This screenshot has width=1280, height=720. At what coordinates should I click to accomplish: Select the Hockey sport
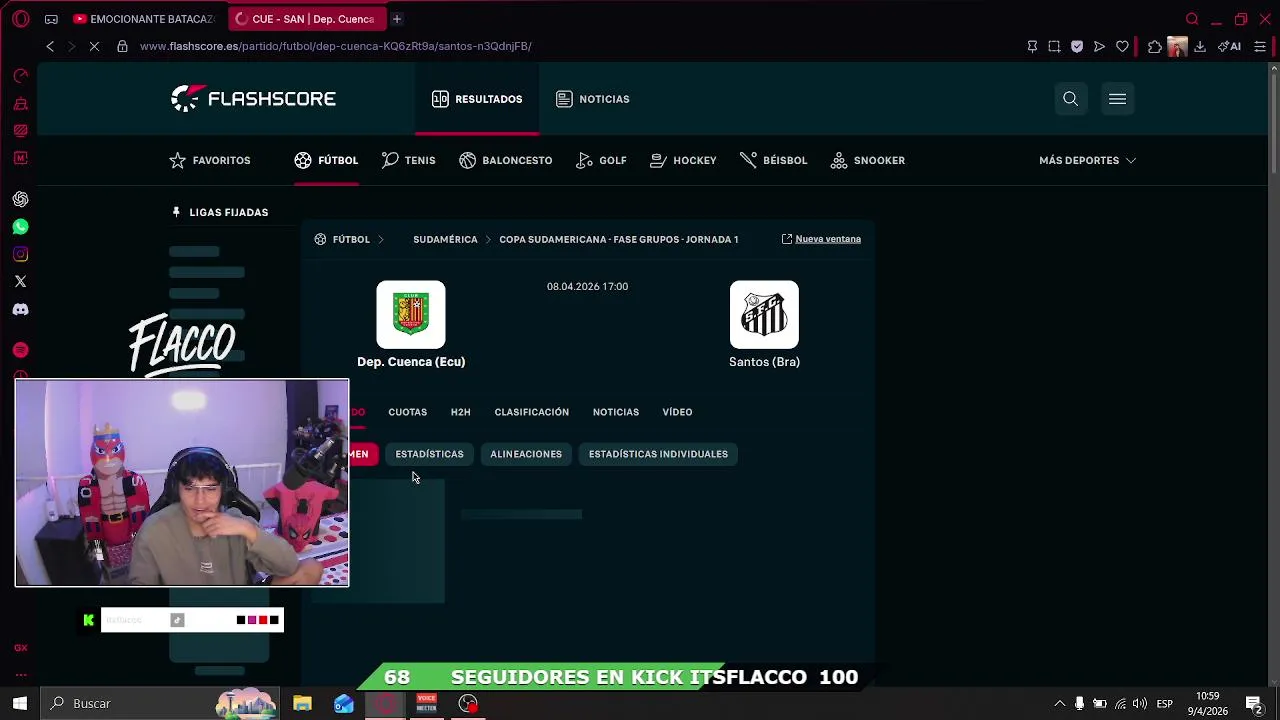(x=683, y=160)
